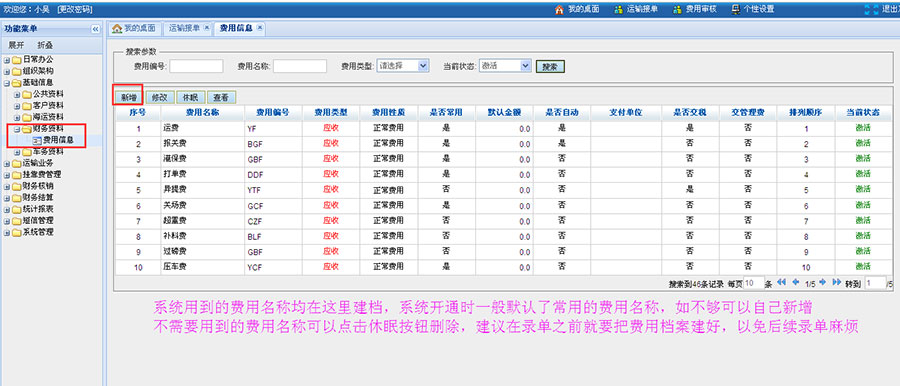Open 我的桌面 home icon in top bar
Viewport: 900px width, 386px height.
coord(558,9)
